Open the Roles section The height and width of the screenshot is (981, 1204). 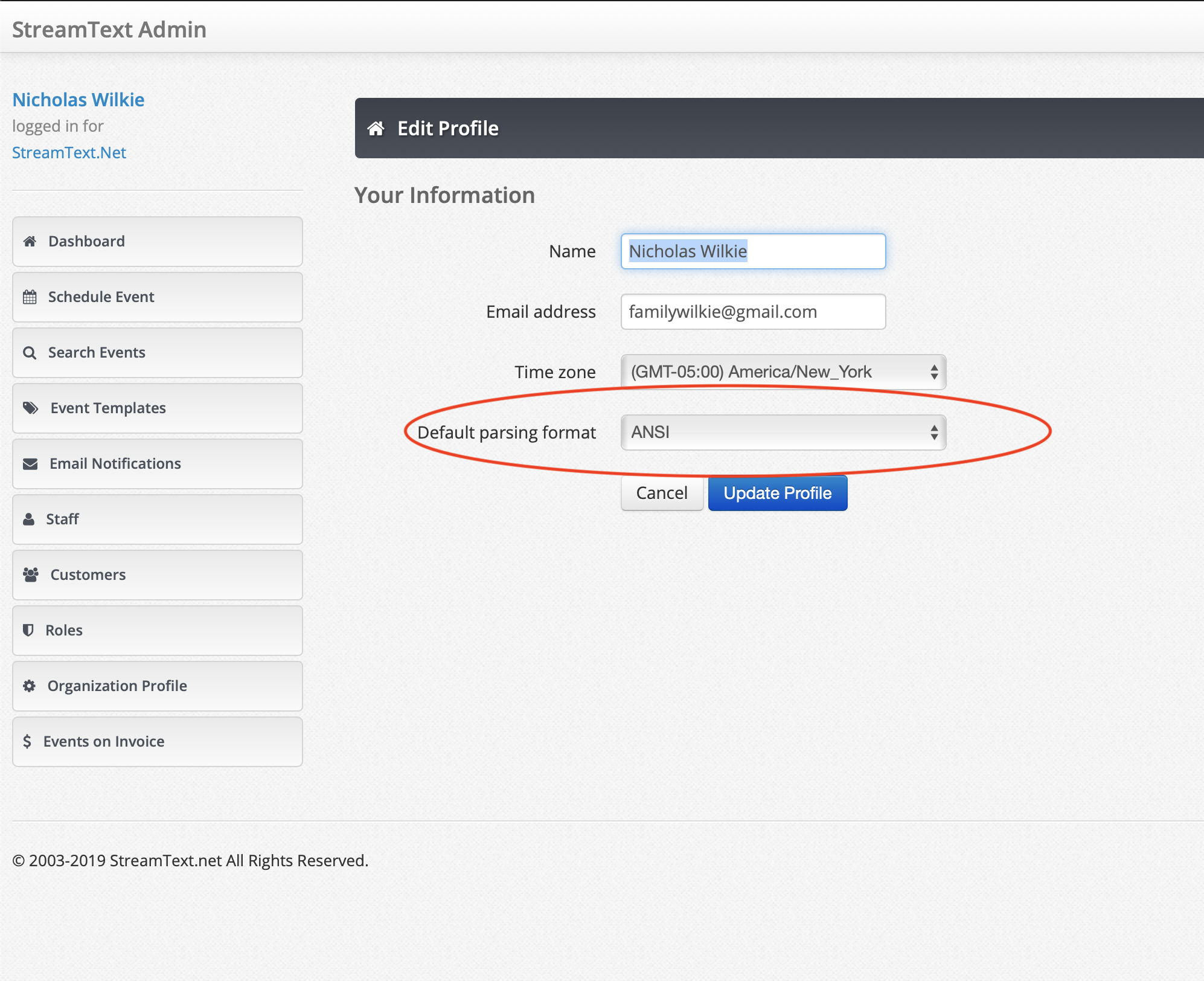158,631
